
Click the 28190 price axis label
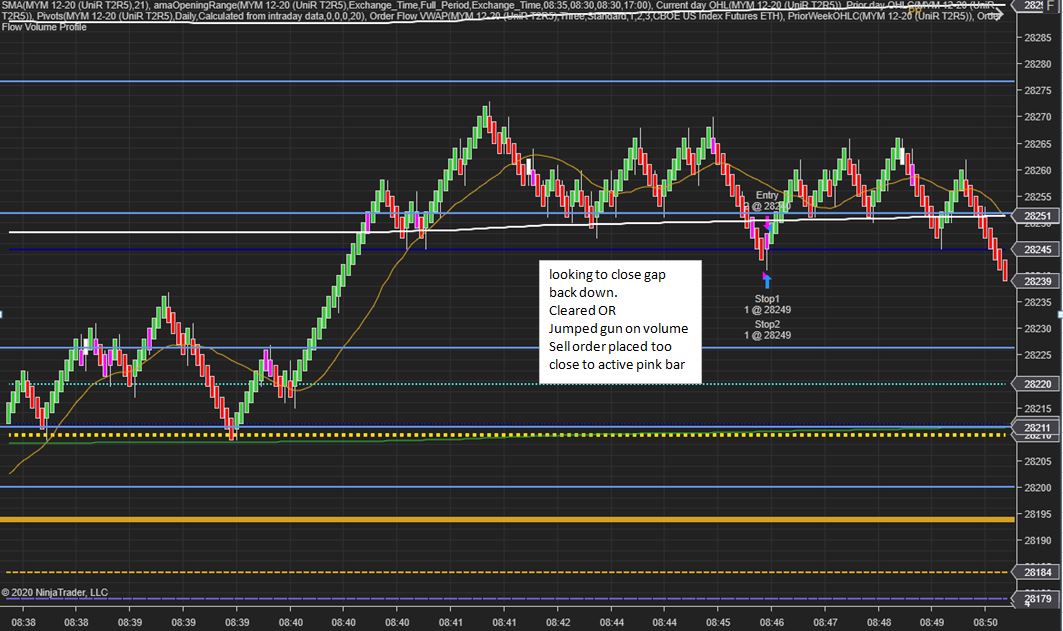1037,540
